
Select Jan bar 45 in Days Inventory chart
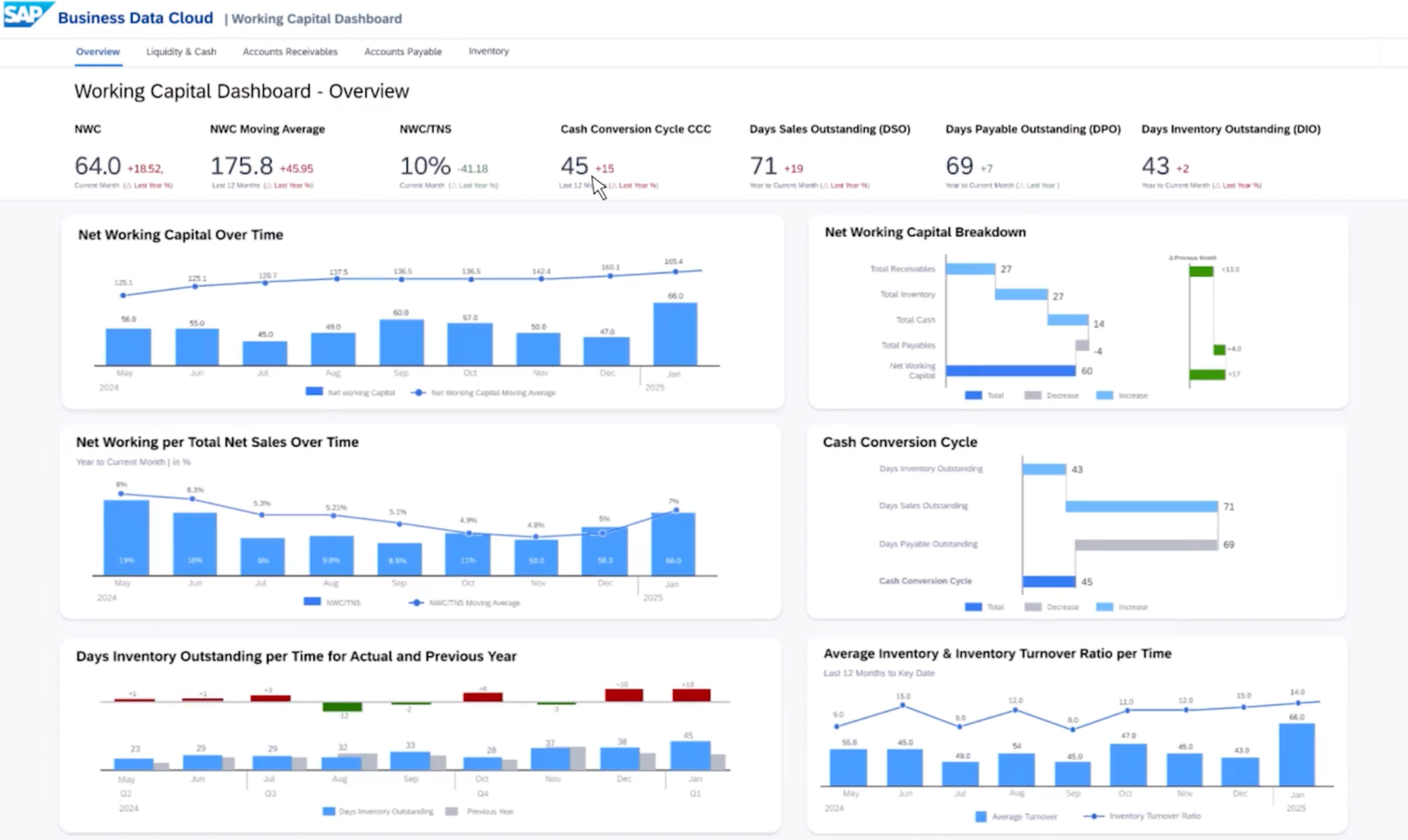[690, 756]
